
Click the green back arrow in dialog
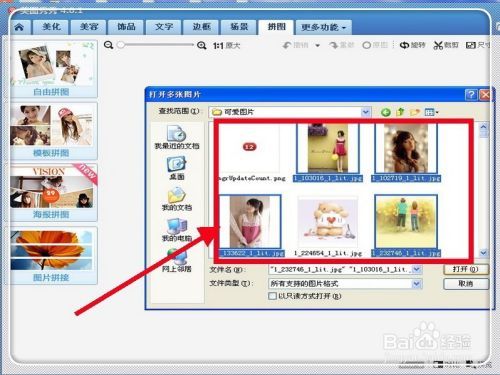(x=386, y=112)
